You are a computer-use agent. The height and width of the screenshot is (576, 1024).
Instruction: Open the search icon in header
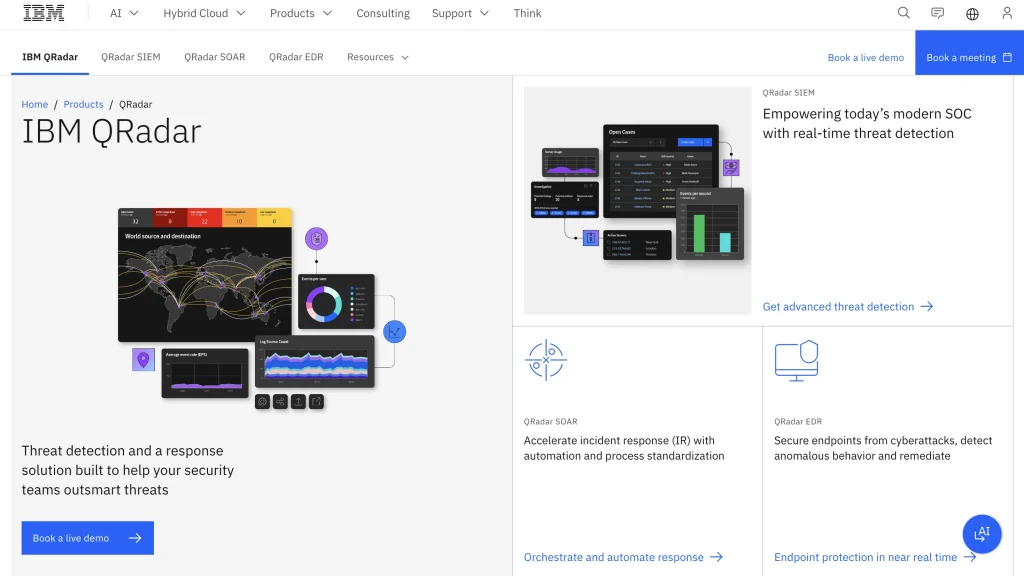(x=904, y=13)
